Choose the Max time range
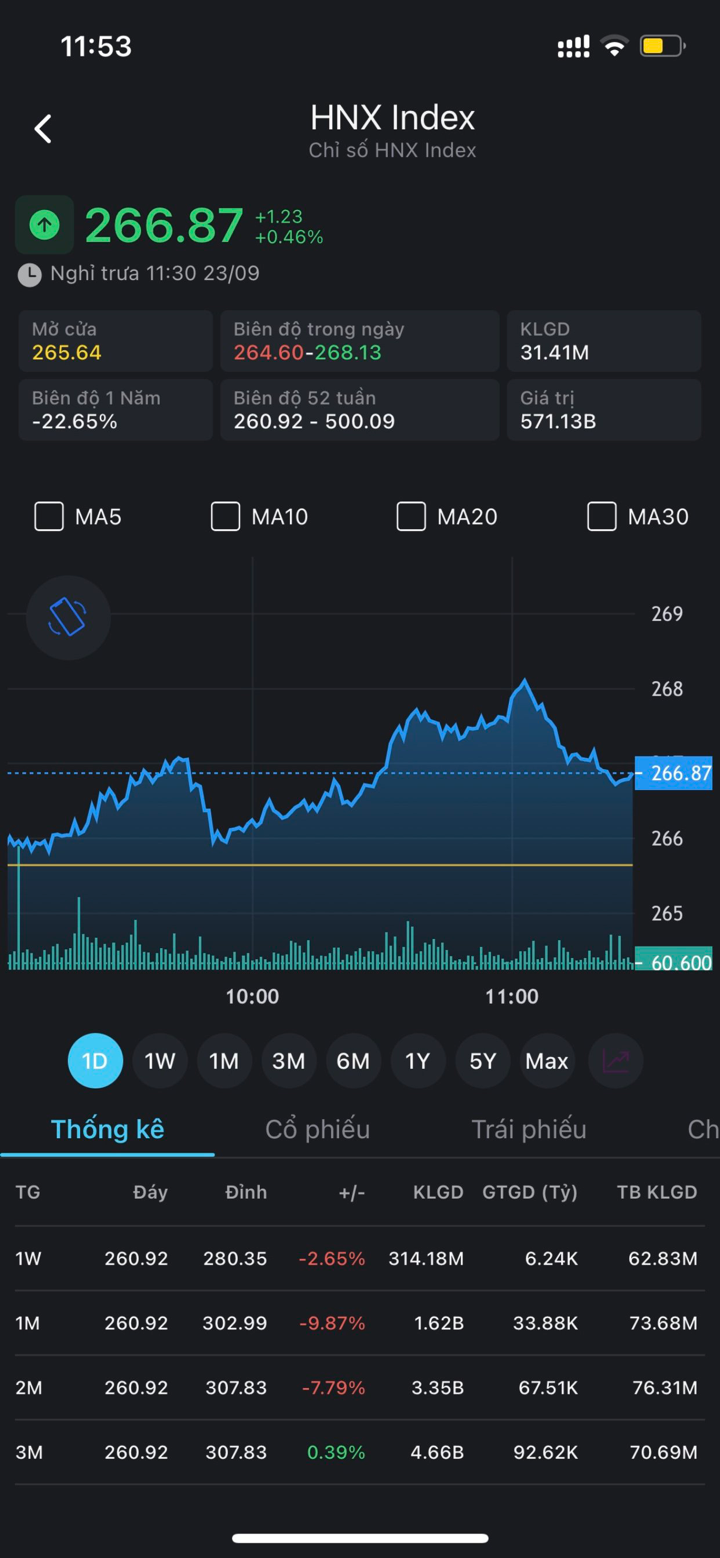The image size is (720, 1558). pyautogui.click(x=546, y=1061)
